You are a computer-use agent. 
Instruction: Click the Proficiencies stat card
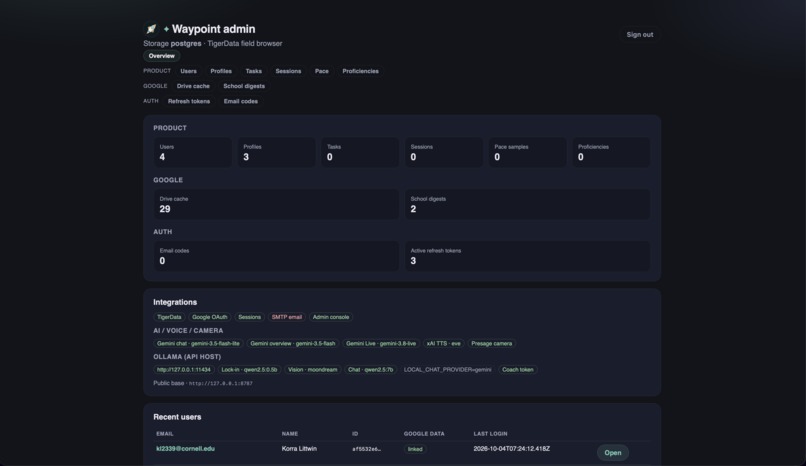click(x=611, y=152)
